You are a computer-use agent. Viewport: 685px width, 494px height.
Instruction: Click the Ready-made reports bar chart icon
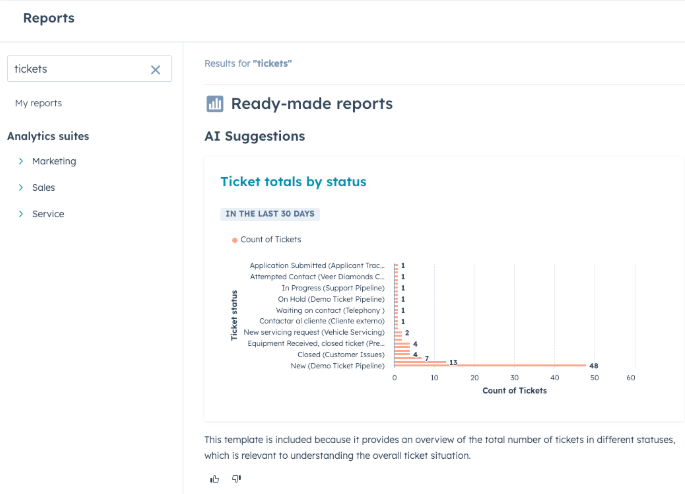pos(214,104)
